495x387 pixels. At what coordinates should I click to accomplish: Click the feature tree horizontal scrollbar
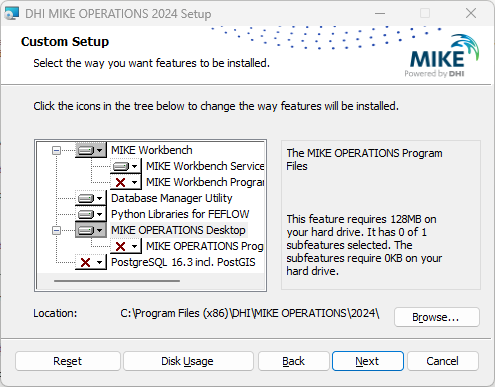click(x=117, y=281)
